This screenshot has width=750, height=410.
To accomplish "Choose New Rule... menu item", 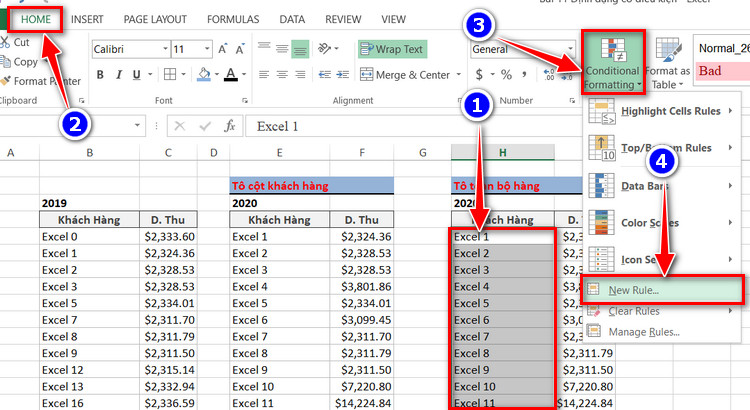I will [x=662, y=290].
